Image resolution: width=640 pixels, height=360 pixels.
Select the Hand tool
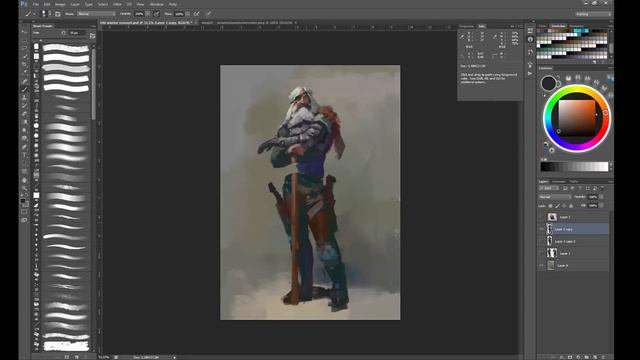click(24, 180)
